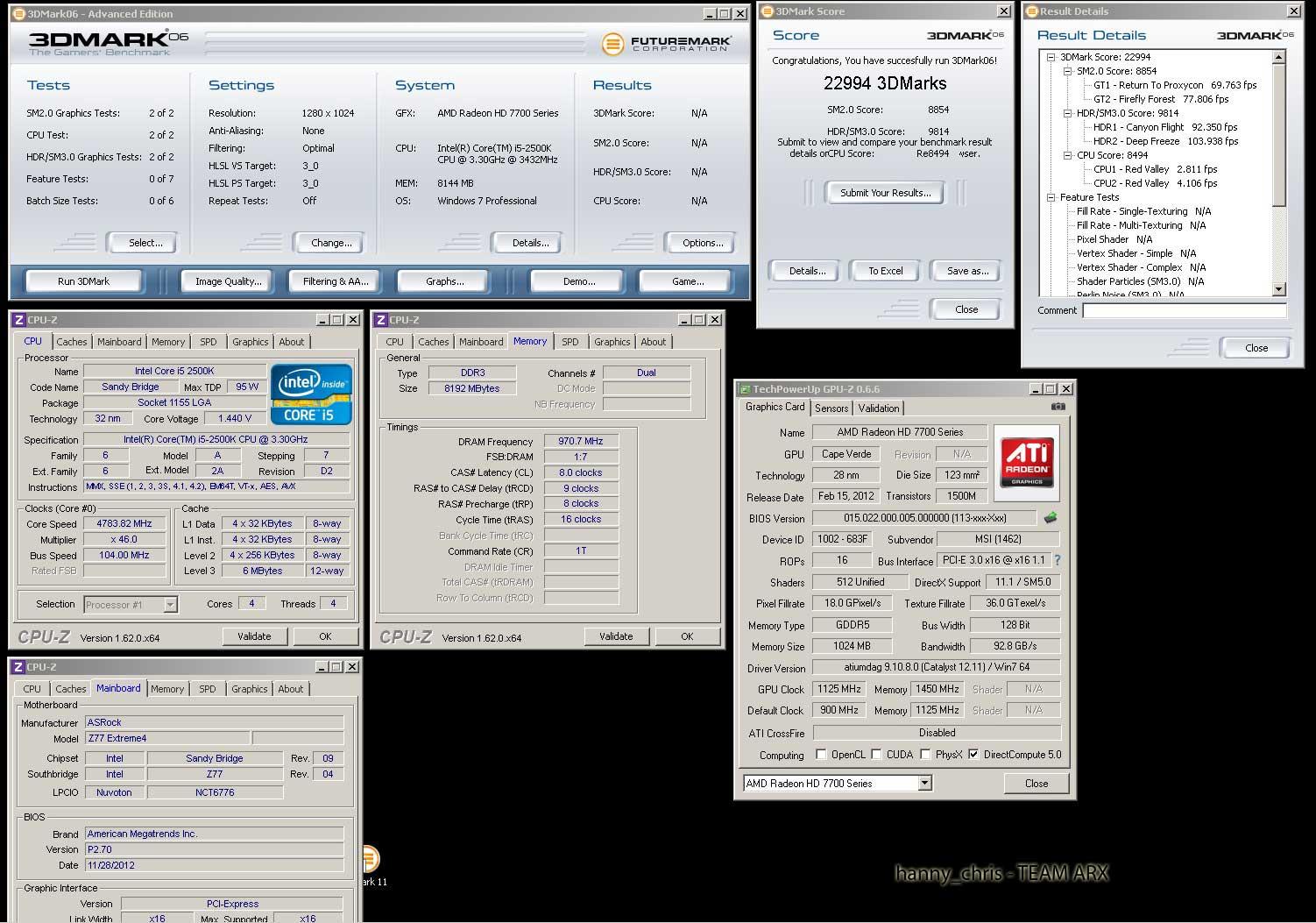Click into the Comment input field
The height and width of the screenshot is (923, 1316).
pos(1184,310)
